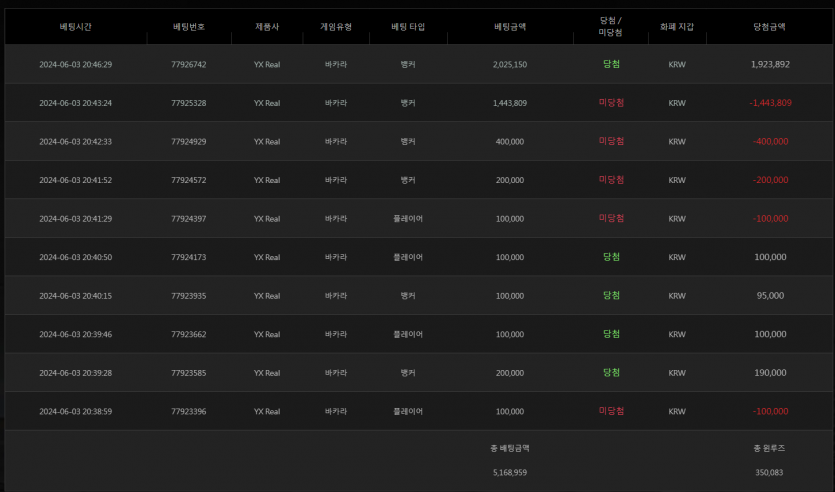Click the bet amount 400,000
The width and height of the screenshot is (835, 492).
coord(510,142)
